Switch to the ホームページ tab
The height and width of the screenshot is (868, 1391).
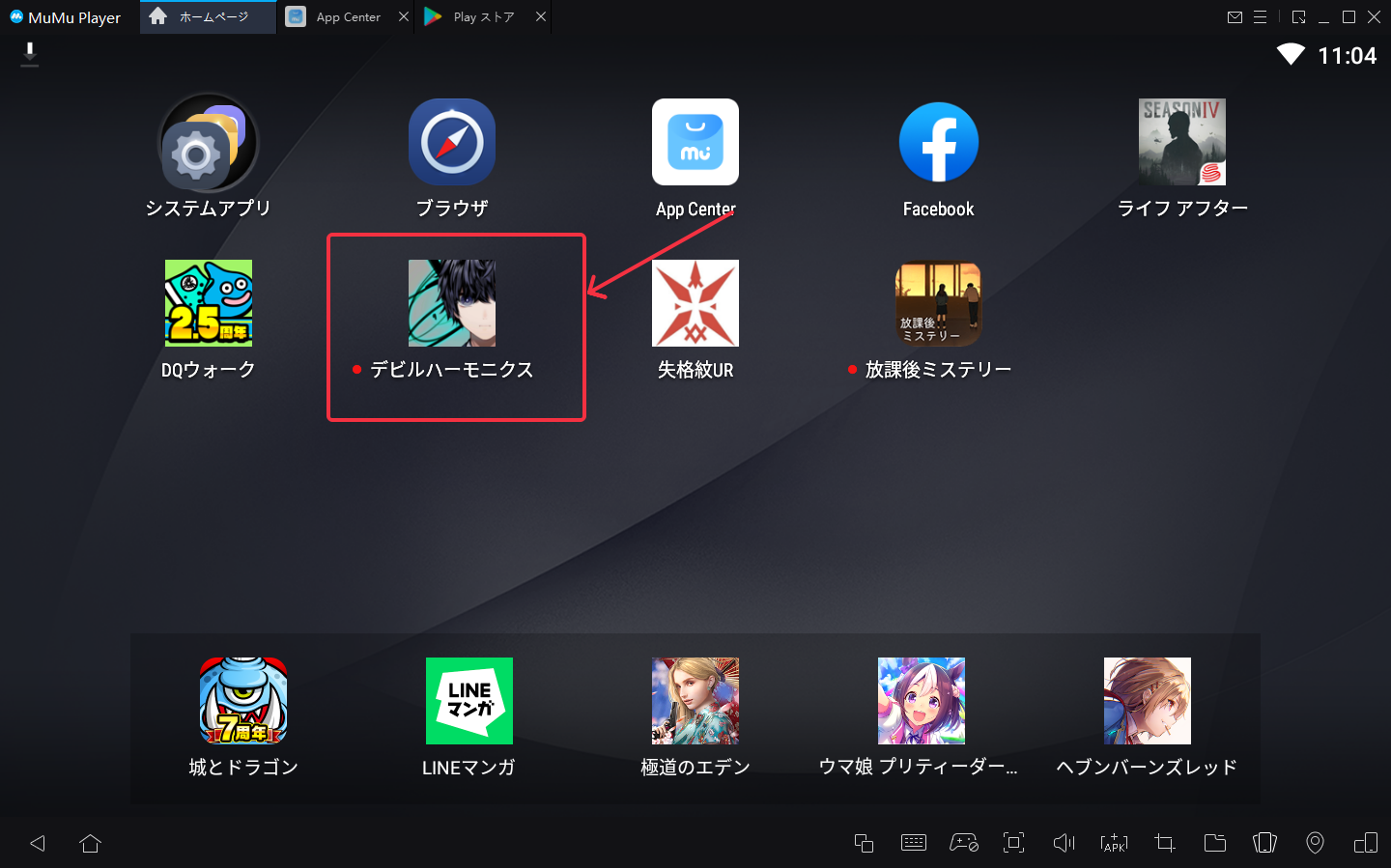(x=208, y=17)
